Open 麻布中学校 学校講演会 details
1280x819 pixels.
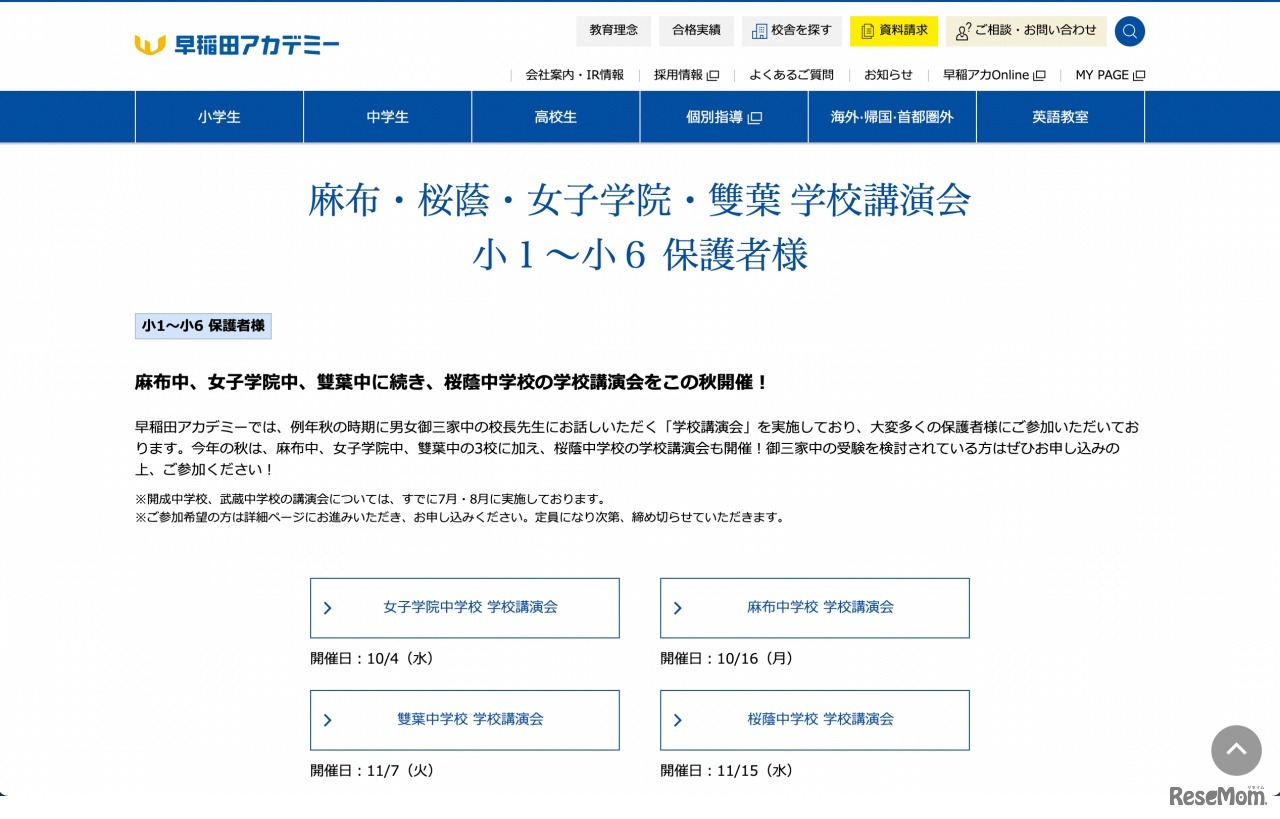(823, 607)
